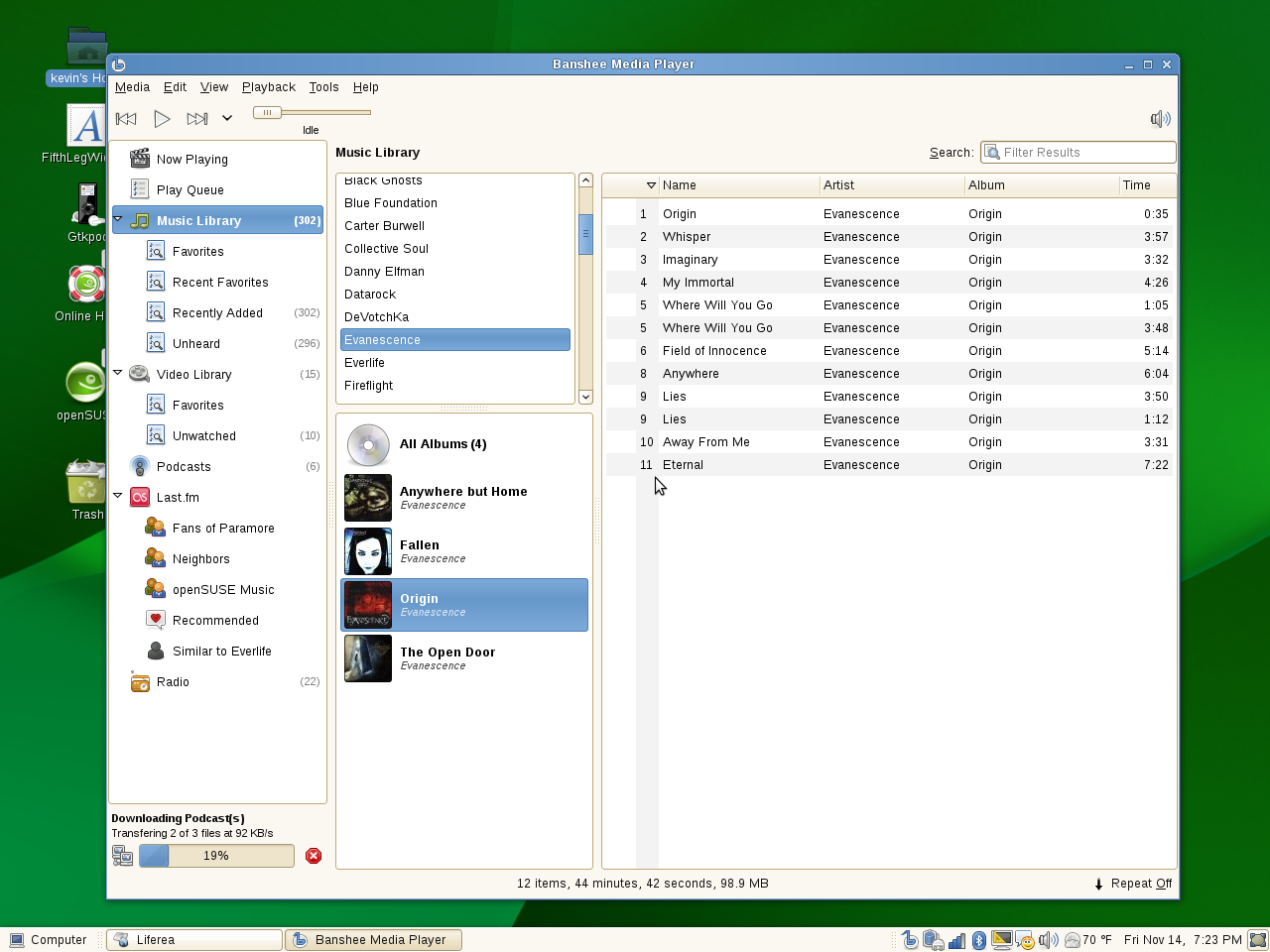Viewport: 1270px width, 952px height.
Task: Click the download task icon beside progress
Action: tap(122, 856)
